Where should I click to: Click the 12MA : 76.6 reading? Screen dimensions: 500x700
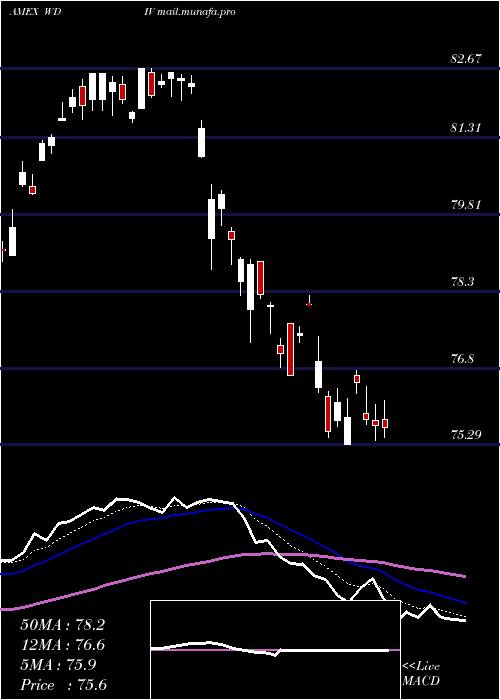click(62, 645)
